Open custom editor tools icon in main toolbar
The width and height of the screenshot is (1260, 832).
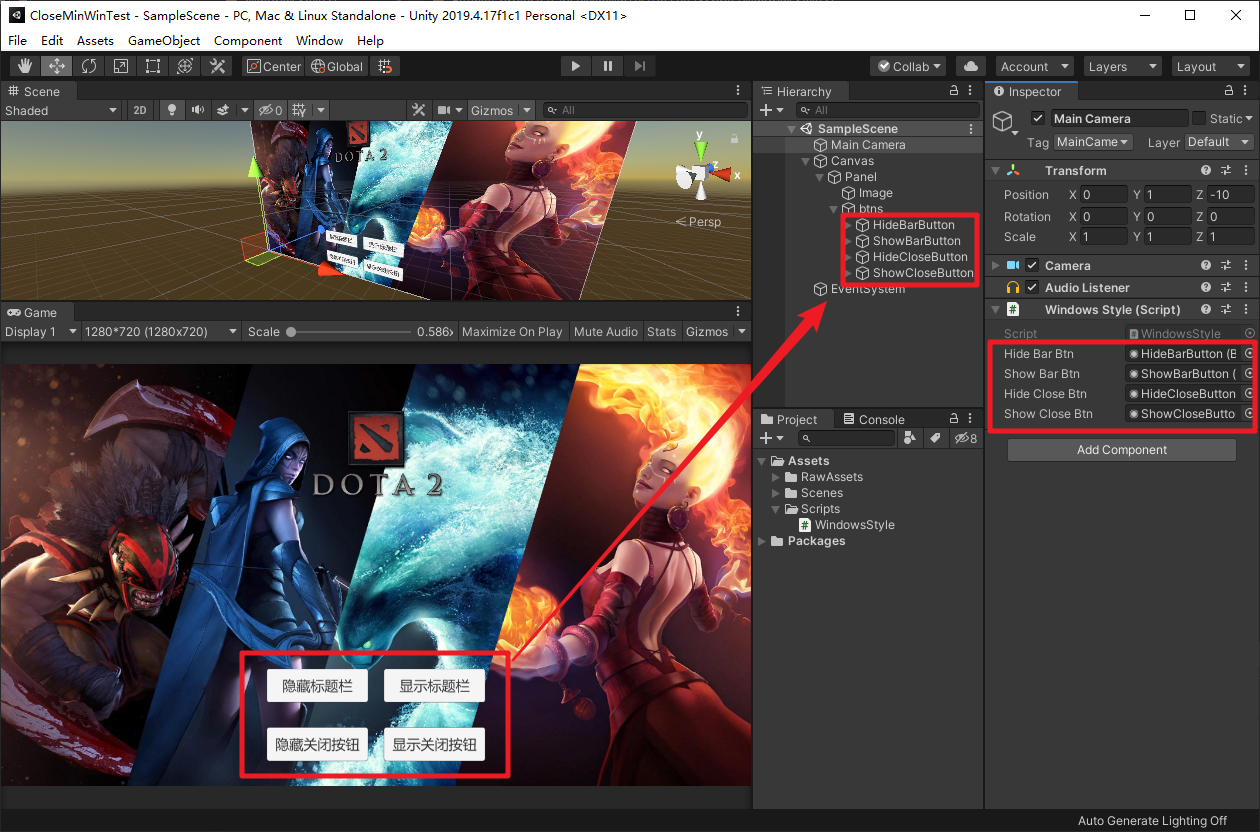[x=217, y=66]
